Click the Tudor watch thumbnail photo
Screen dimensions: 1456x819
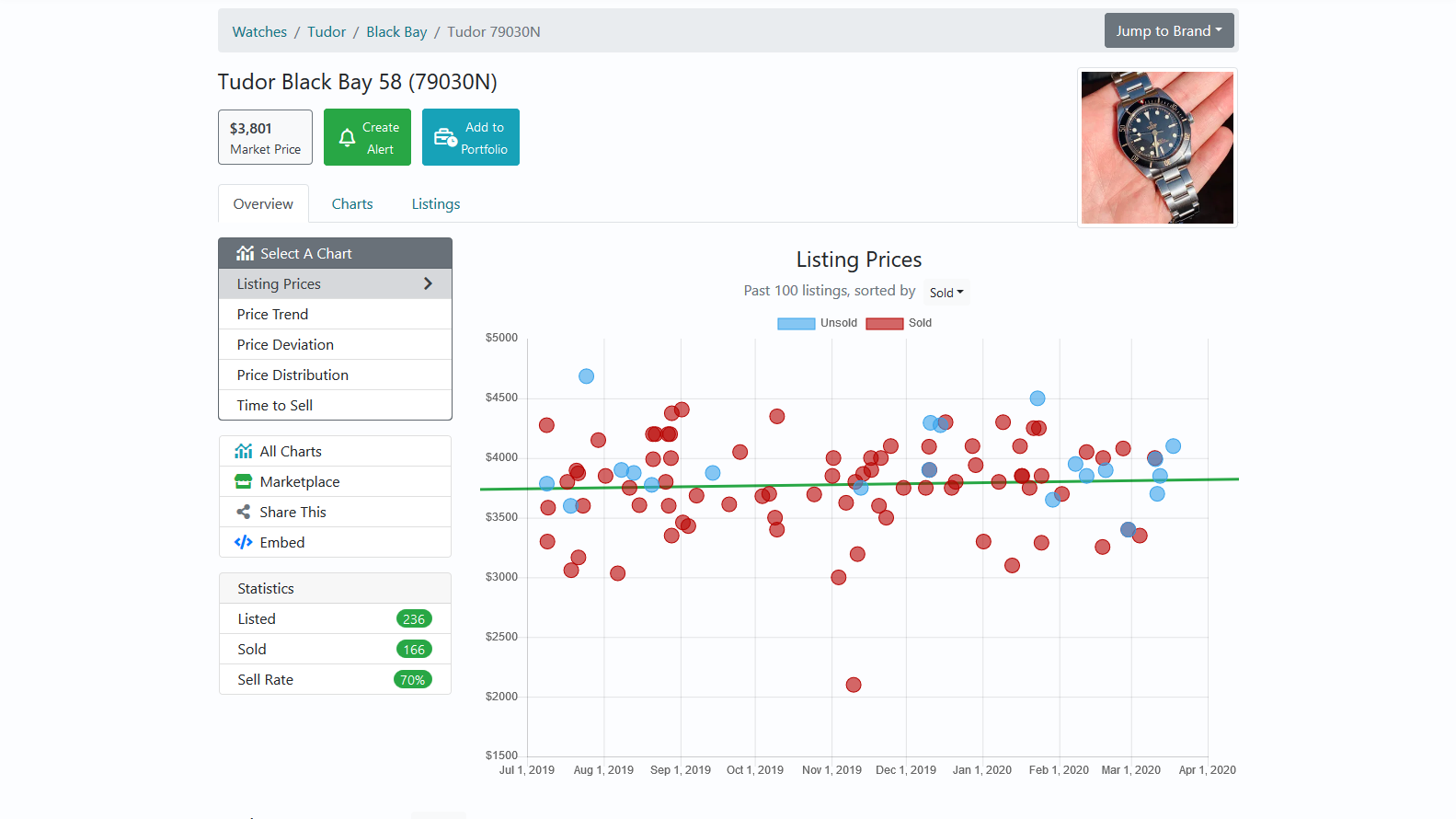pos(1157,147)
